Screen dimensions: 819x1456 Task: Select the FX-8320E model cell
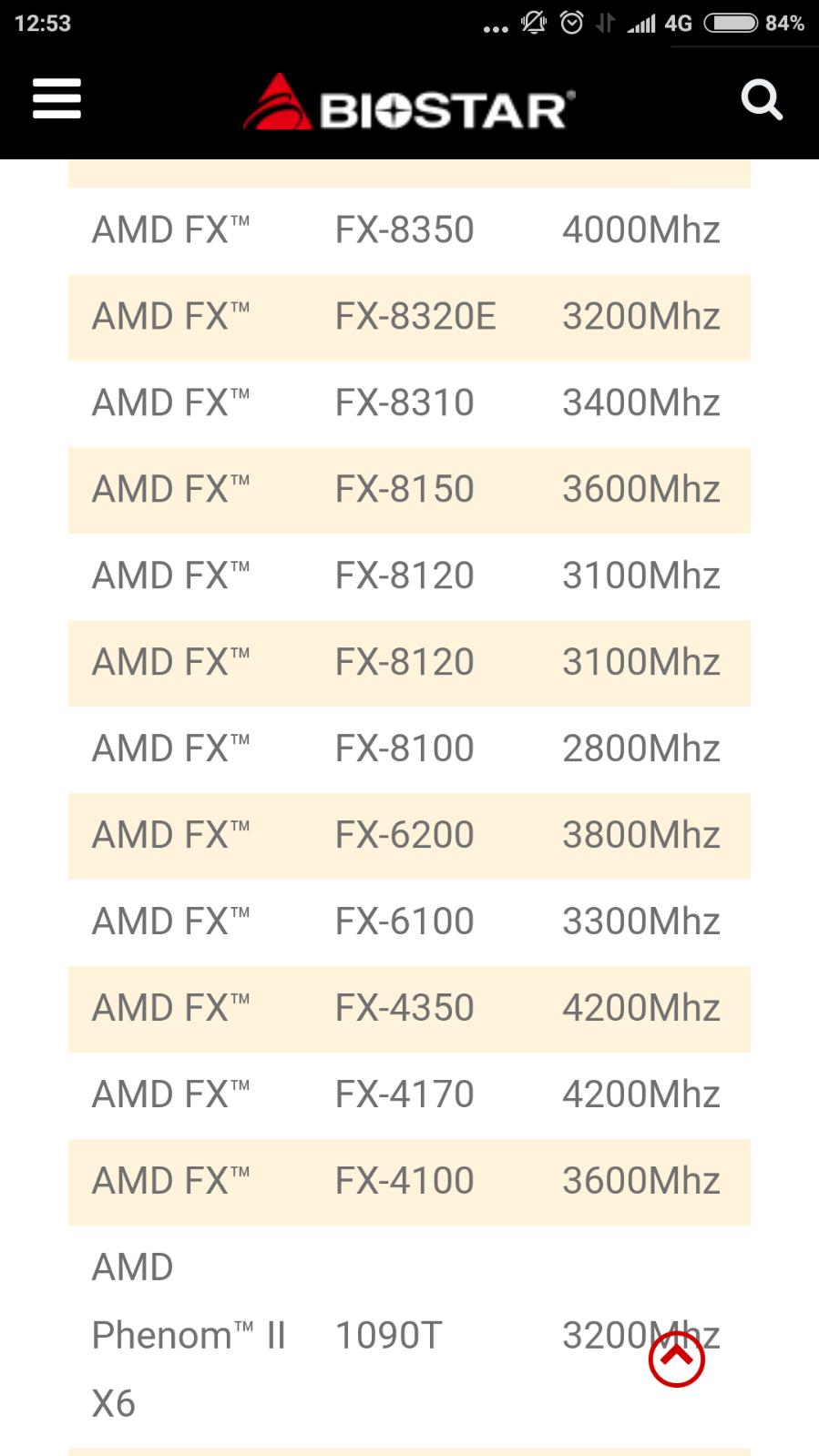tap(415, 317)
